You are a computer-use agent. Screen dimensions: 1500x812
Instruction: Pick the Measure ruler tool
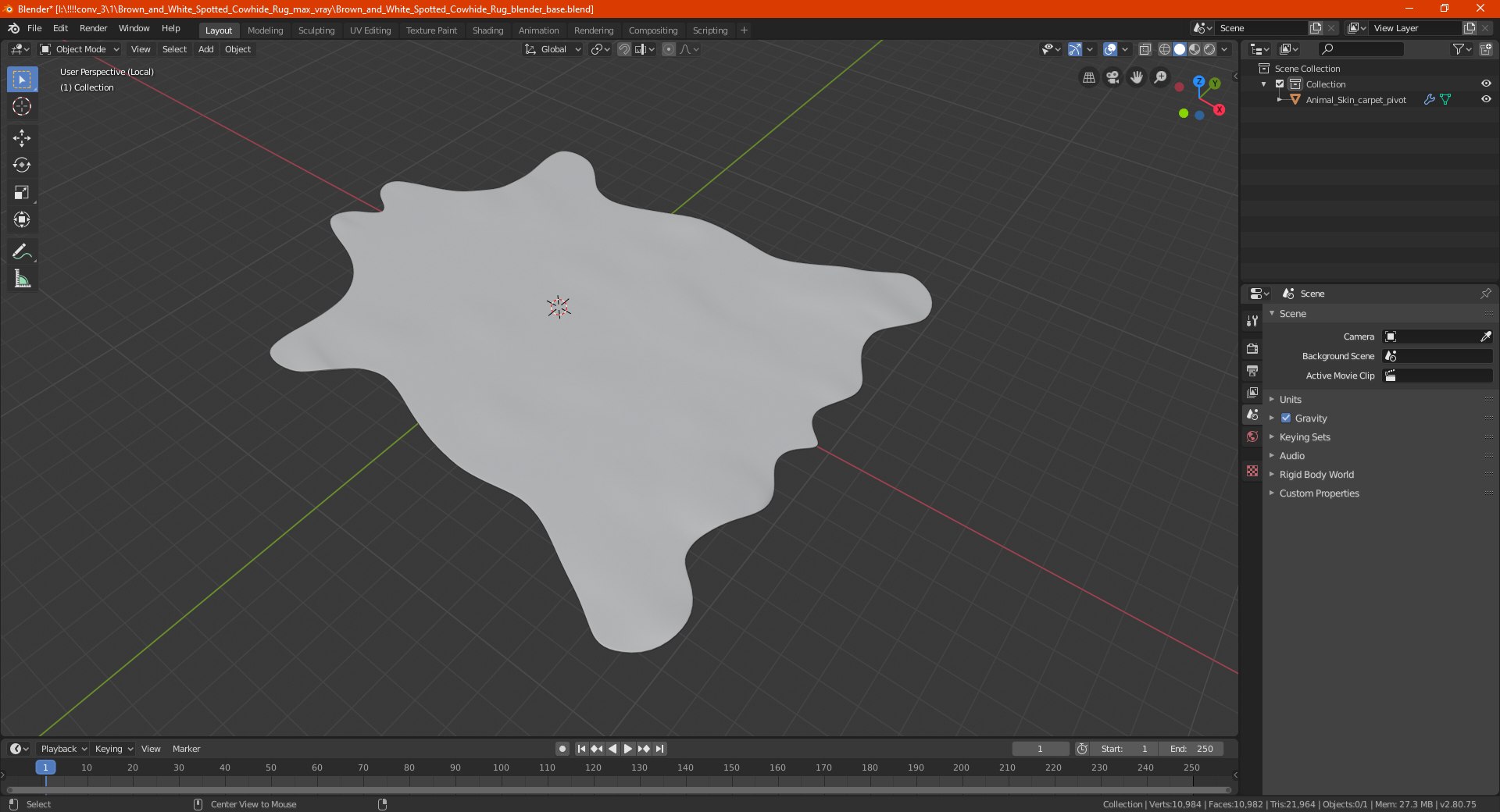coord(22,280)
